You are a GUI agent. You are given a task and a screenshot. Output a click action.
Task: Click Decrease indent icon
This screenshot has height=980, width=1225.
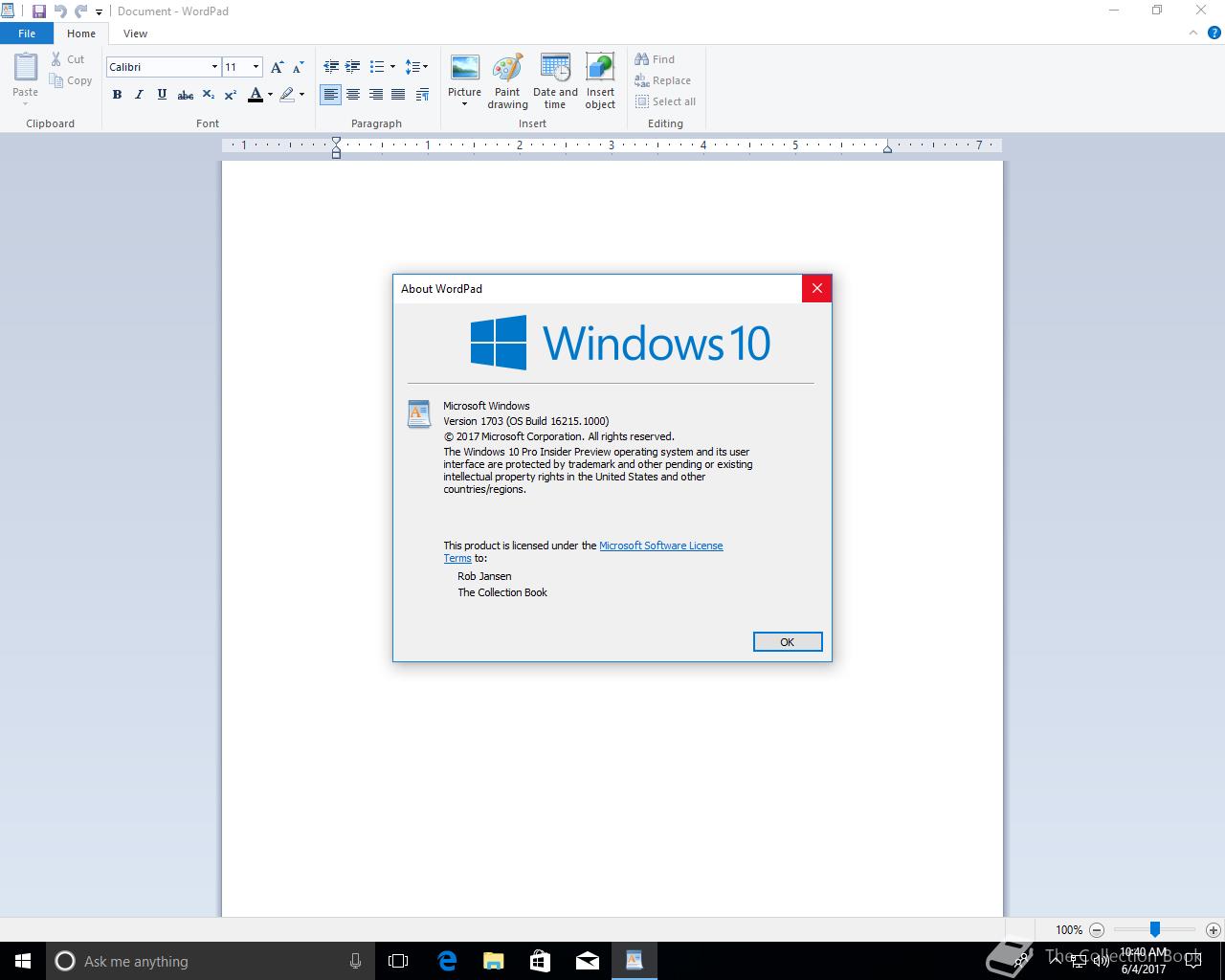(x=331, y=67)
